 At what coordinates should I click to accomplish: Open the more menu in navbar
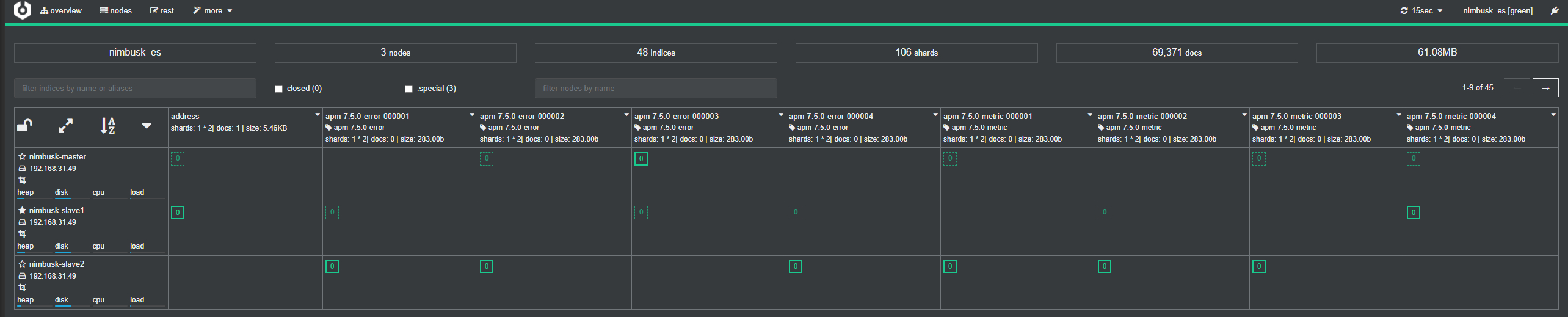pyautogui.click(x=212, y=11)
